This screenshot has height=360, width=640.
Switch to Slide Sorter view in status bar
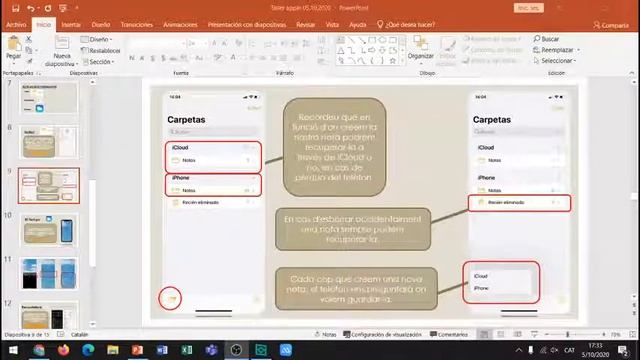[x=501, y=334]
